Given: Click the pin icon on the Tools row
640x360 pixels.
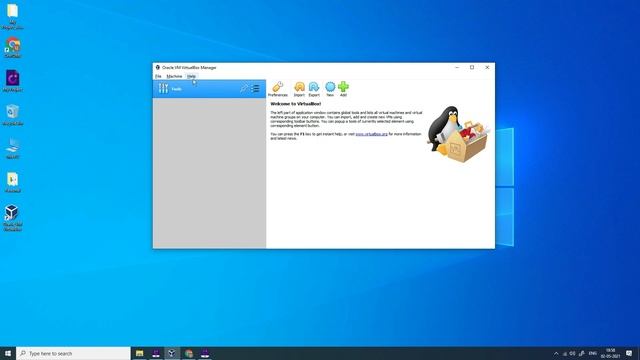Looking at the screenshot, I should tap(244, 89).
